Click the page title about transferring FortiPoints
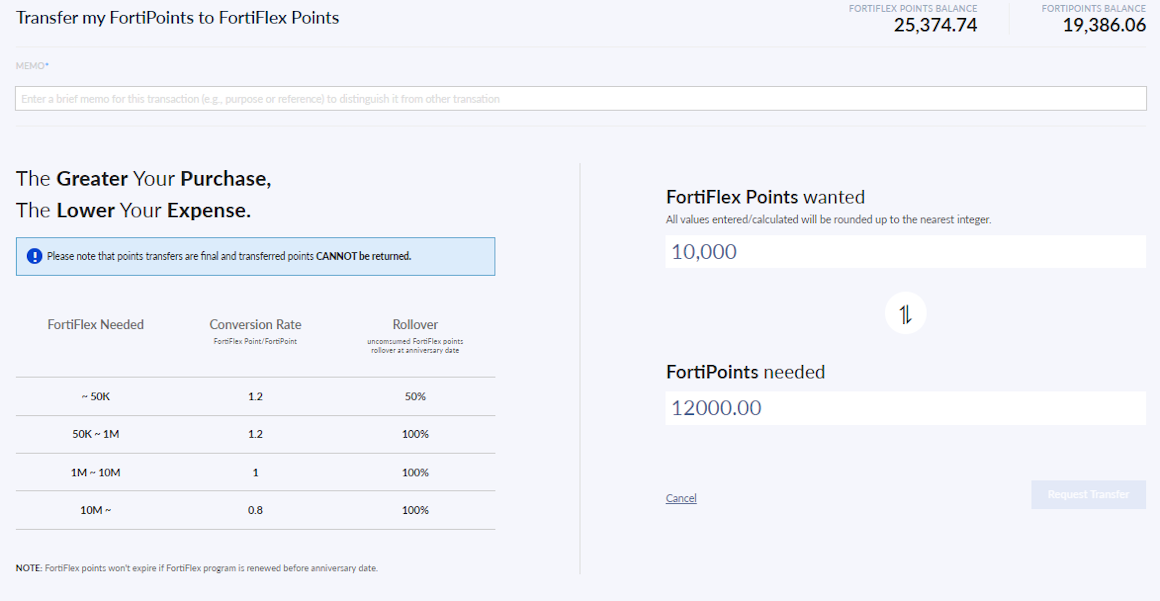This screenshot has height=601, width=1160. coord(178,18)
